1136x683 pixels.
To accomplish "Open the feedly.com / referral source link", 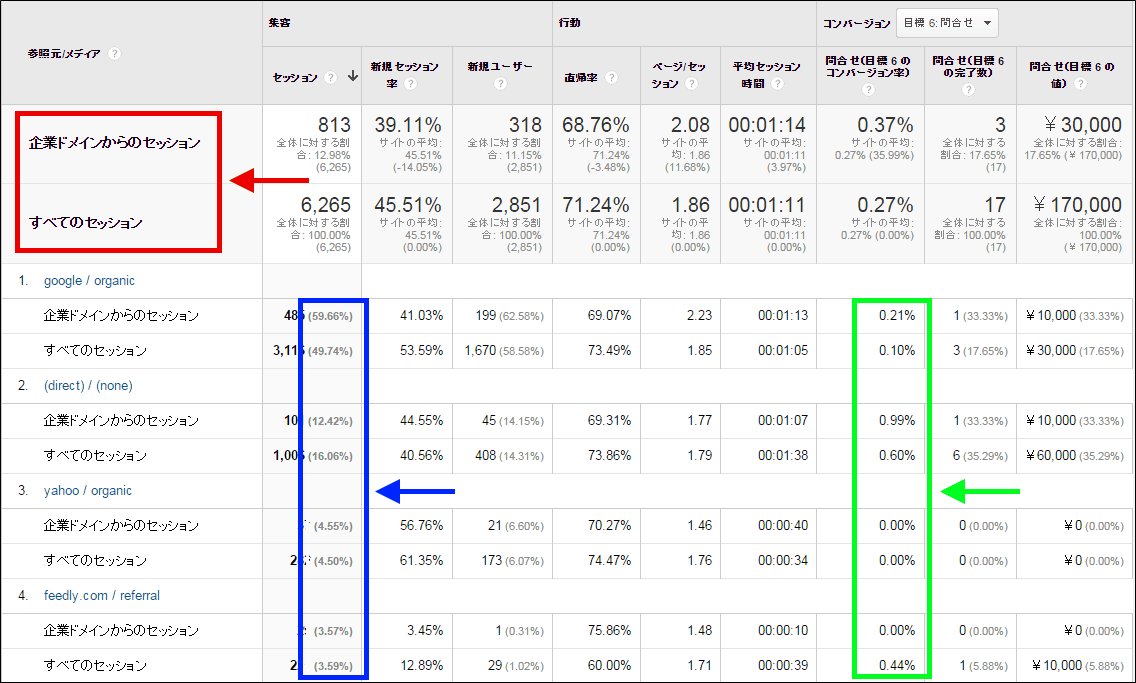I will 101,596.
